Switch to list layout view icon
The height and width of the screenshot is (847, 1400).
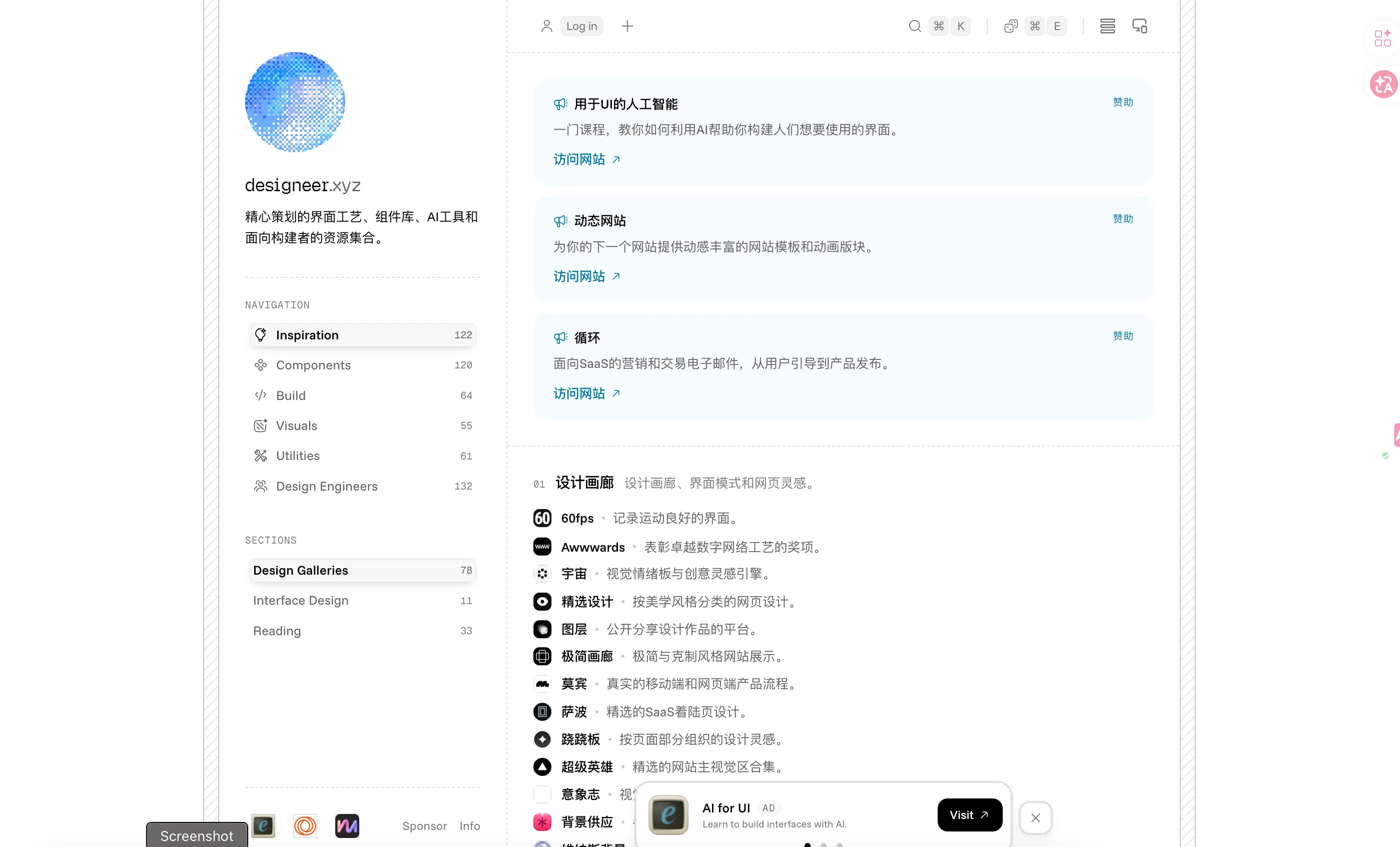tap(1107, 26)
